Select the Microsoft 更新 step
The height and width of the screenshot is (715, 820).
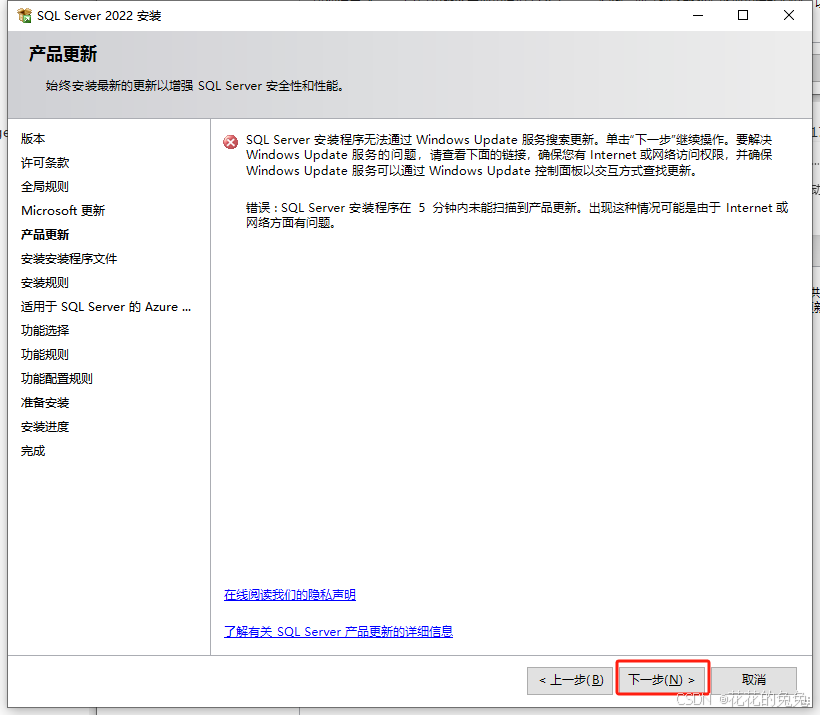pyautogui.click(x=63, y=211)
